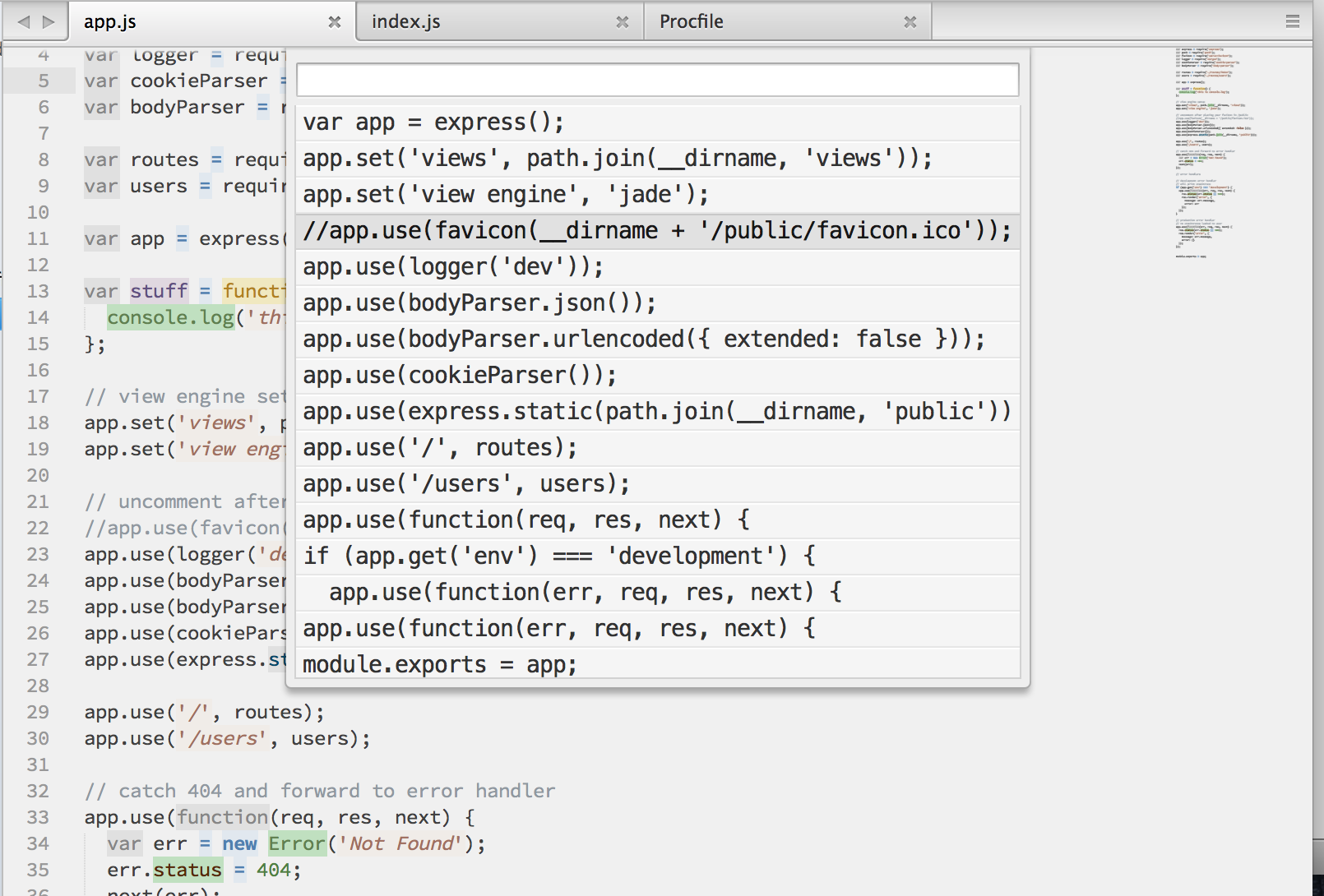Click err.status = 404 code line
Screen dimensions: 1324x896
coord(204,870)
